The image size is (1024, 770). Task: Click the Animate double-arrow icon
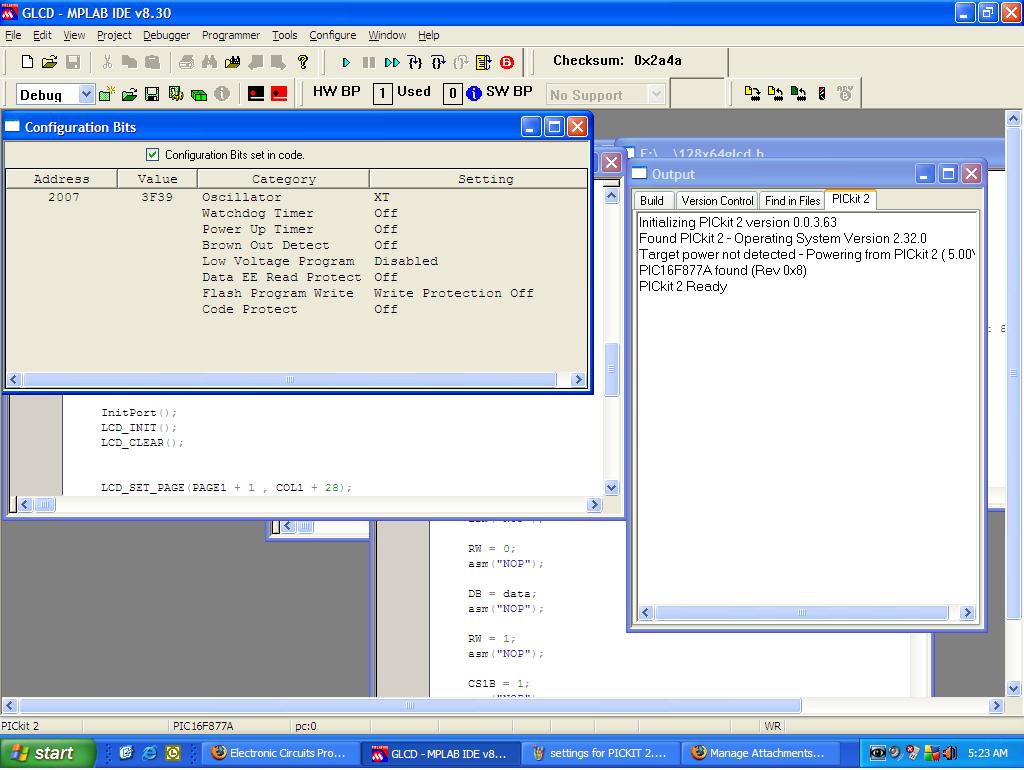392,62
